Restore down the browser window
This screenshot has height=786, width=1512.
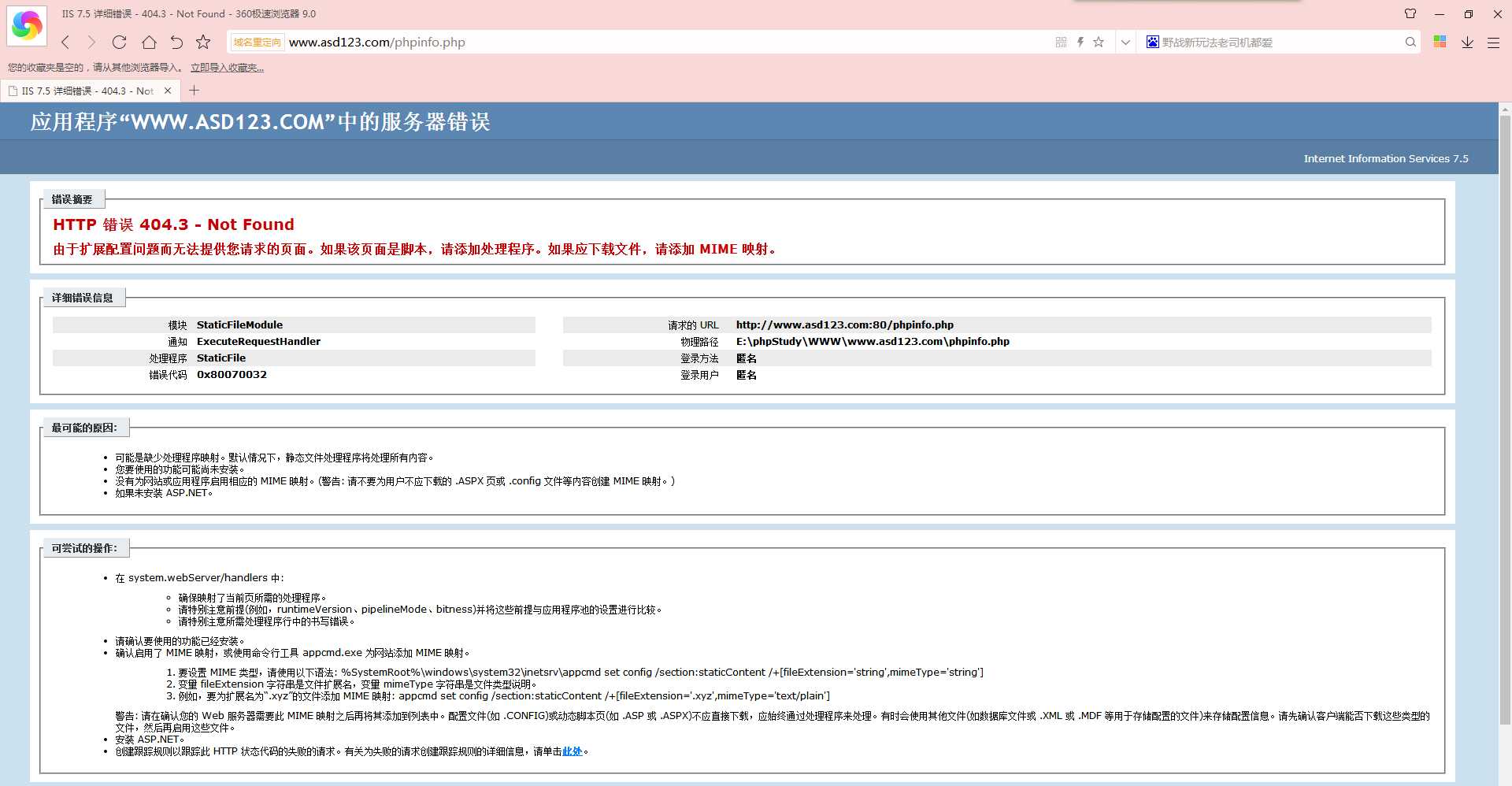pyautogui.click(x=1469, y=13)
